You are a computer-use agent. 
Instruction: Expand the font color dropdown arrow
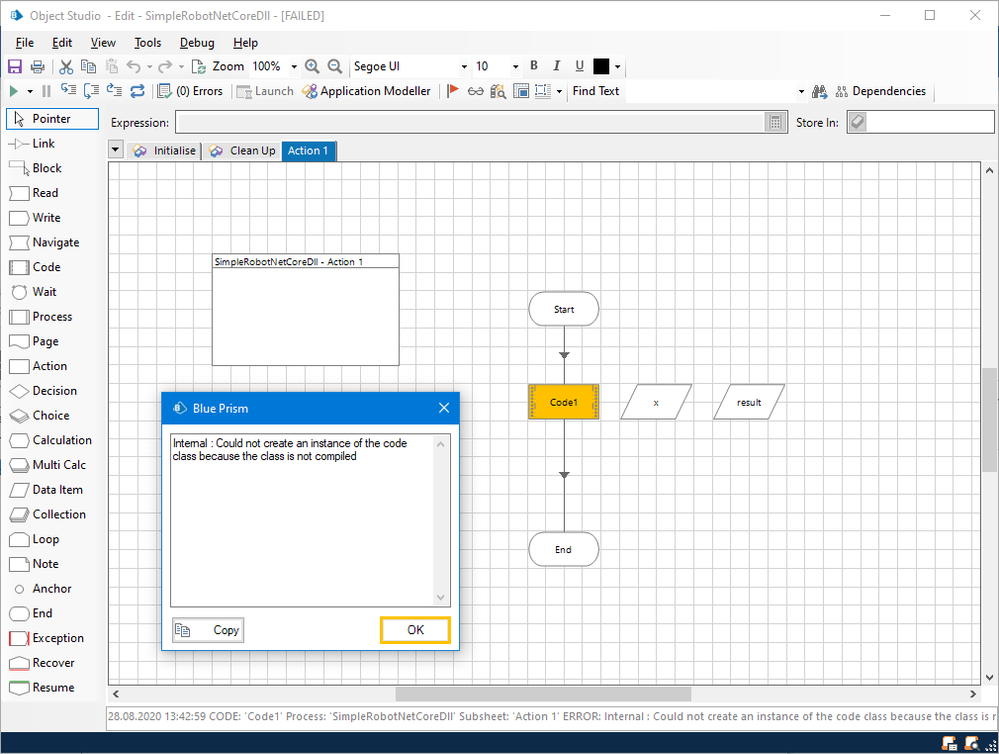(617, 66)
